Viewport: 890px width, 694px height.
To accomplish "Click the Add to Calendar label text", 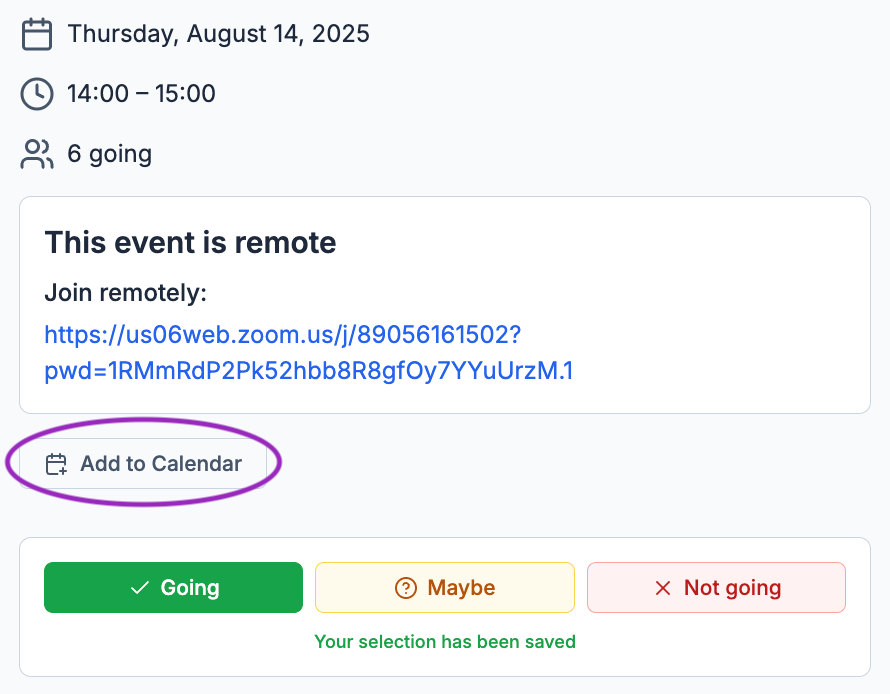I will coord(161,464).
